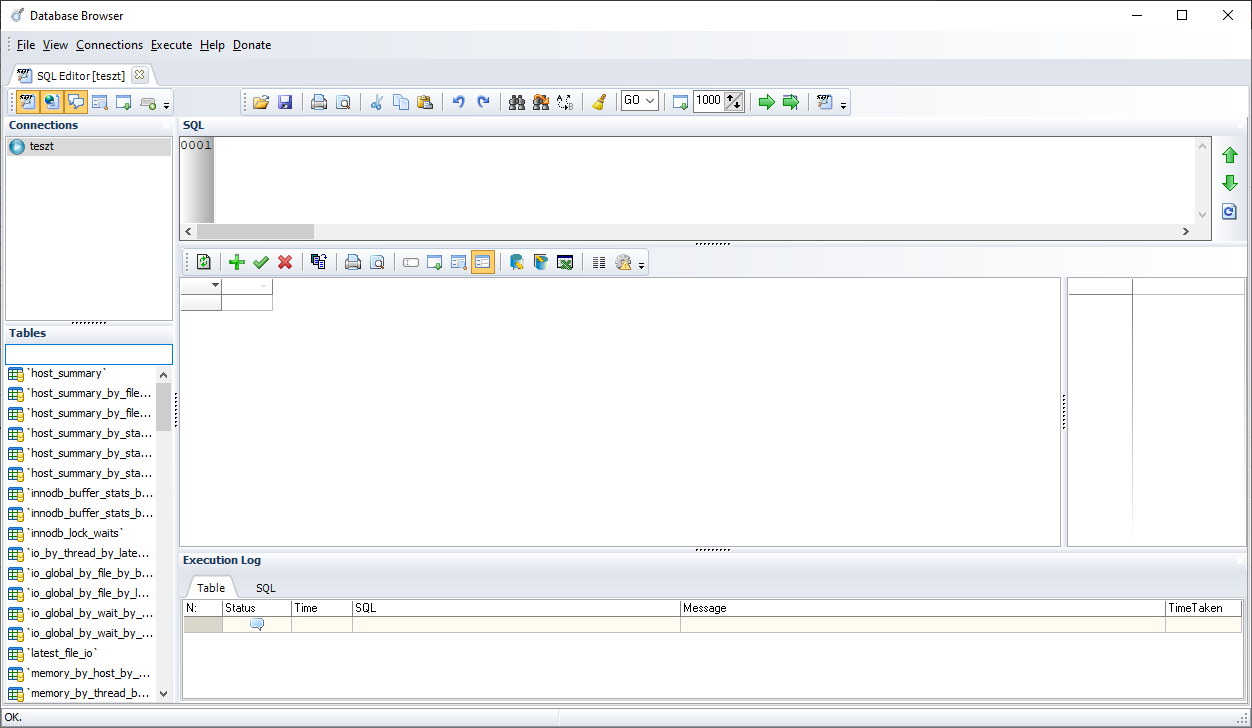
Task: Open the grid column header dropdown arrow
Action: tap(215, 286)
